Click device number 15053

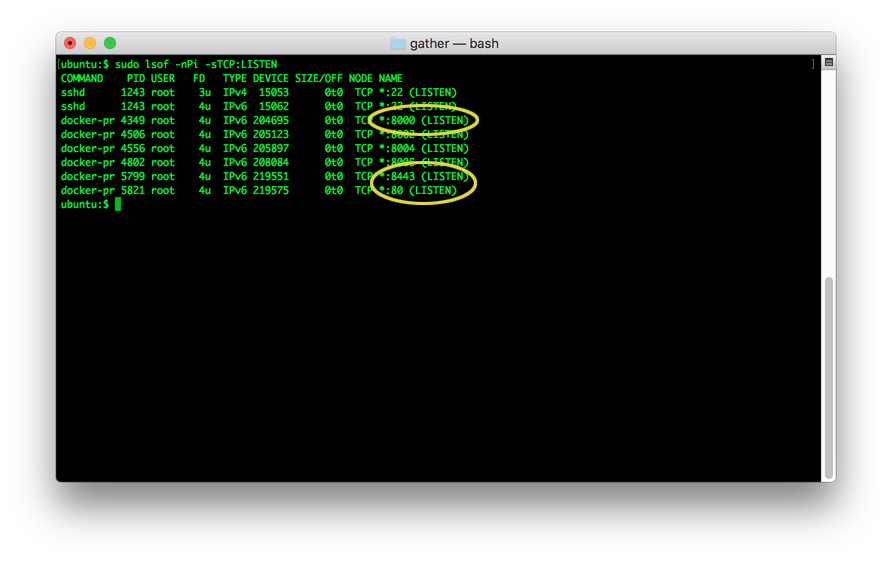coord(274,92)
